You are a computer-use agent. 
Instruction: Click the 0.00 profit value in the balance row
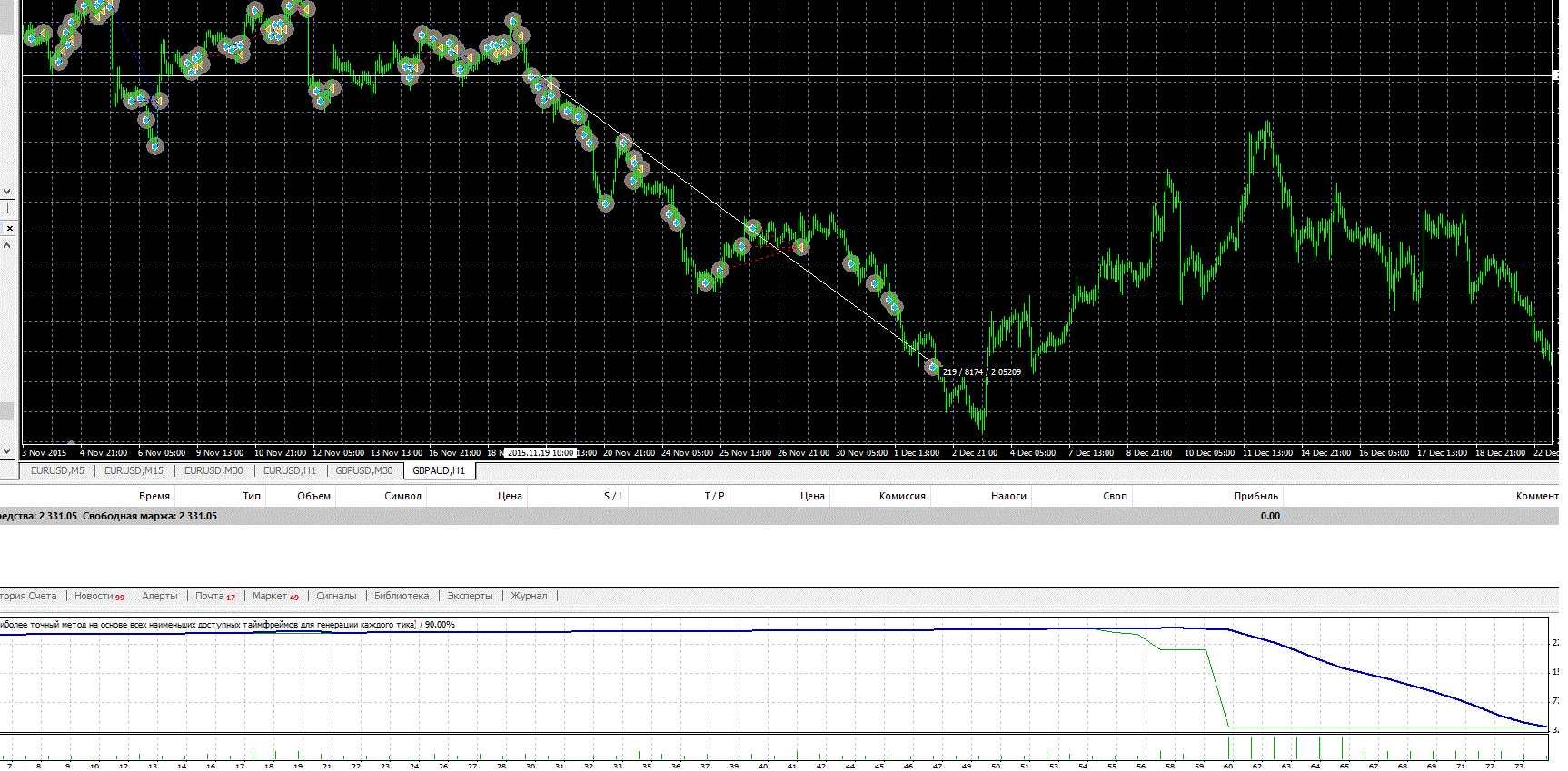coord(1270,516)
